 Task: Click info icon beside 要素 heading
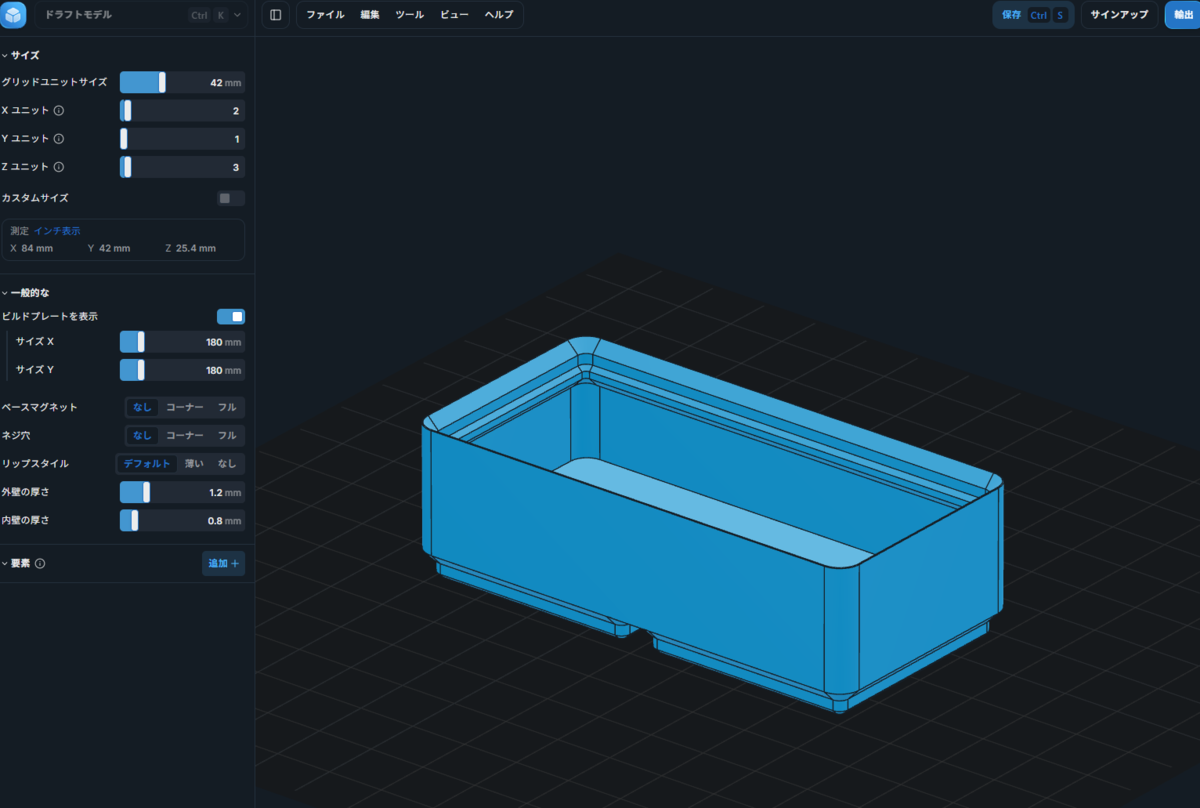click(40, 564)
